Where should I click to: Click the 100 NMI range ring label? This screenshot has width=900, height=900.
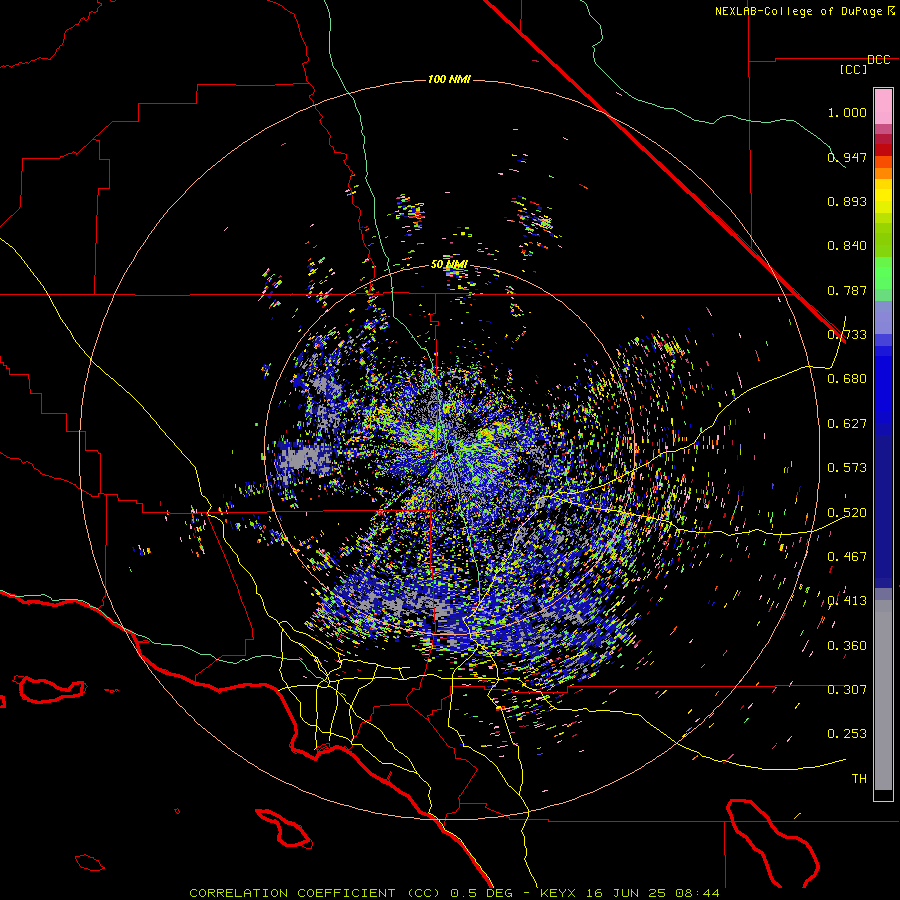tap(449, 79)
